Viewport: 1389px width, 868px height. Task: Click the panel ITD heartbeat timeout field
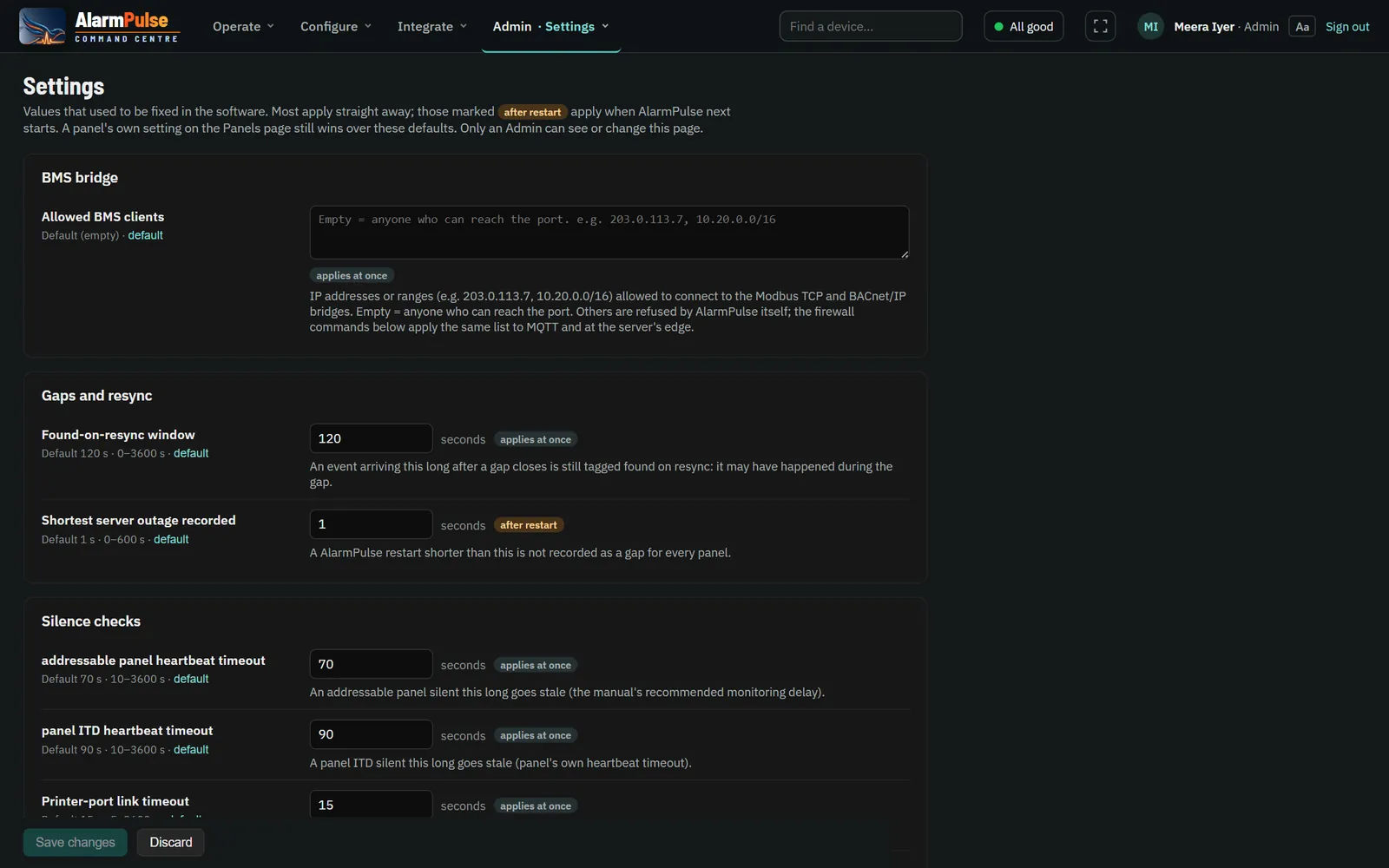(371, 734)
